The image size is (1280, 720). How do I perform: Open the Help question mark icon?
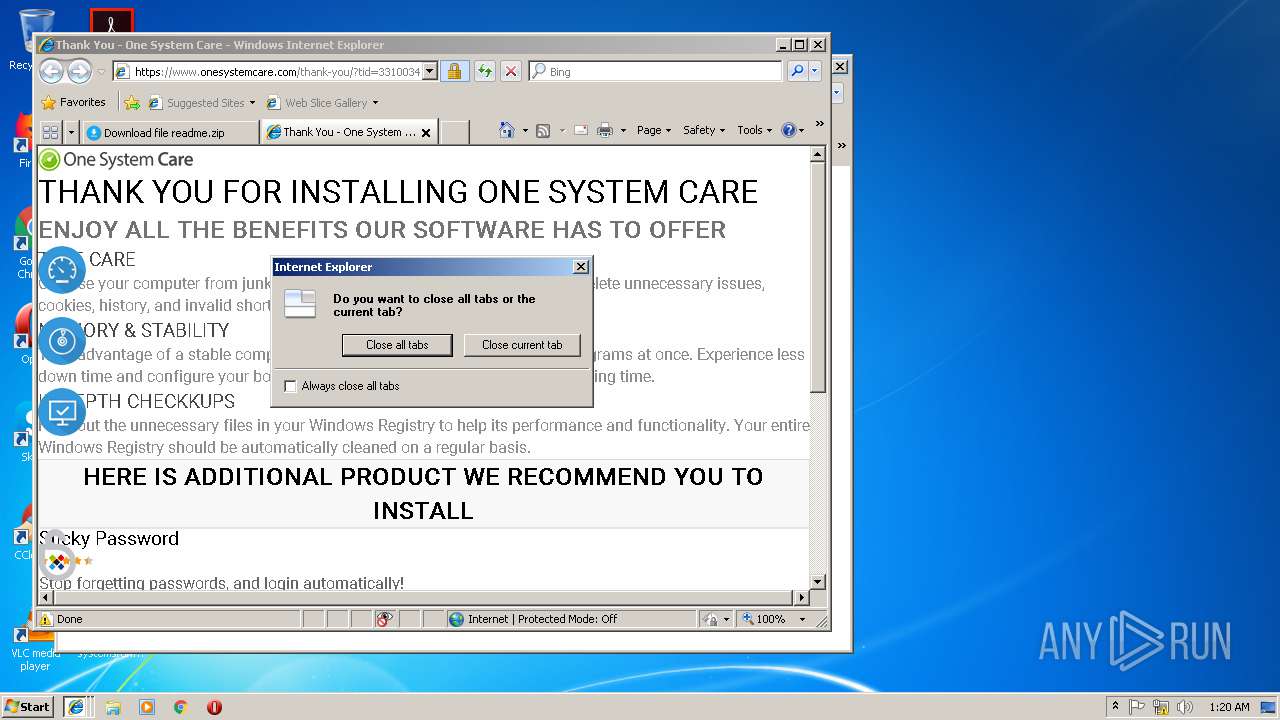click(x=788, y=130)
